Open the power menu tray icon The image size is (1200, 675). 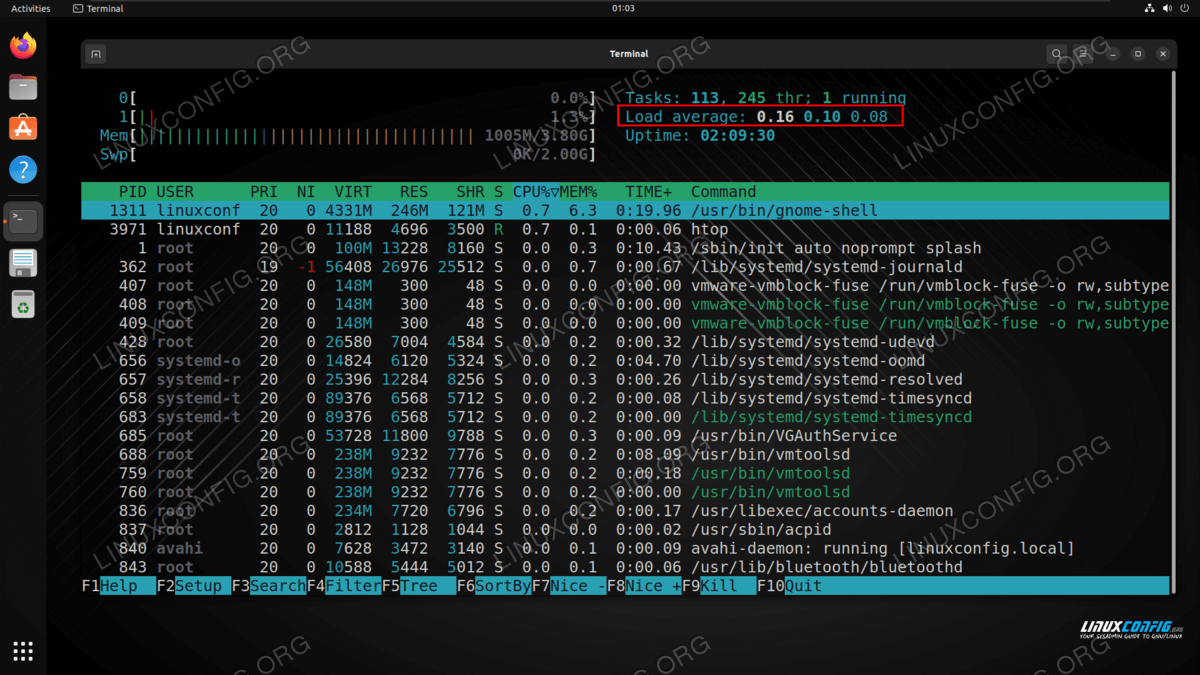(1187, 8)
